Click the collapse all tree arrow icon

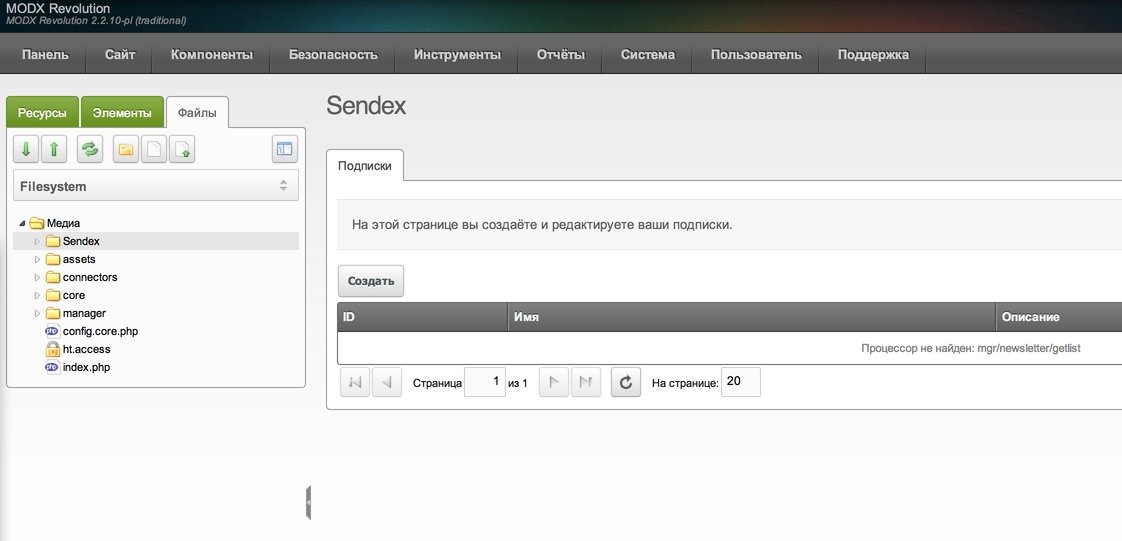click(54, 149)
